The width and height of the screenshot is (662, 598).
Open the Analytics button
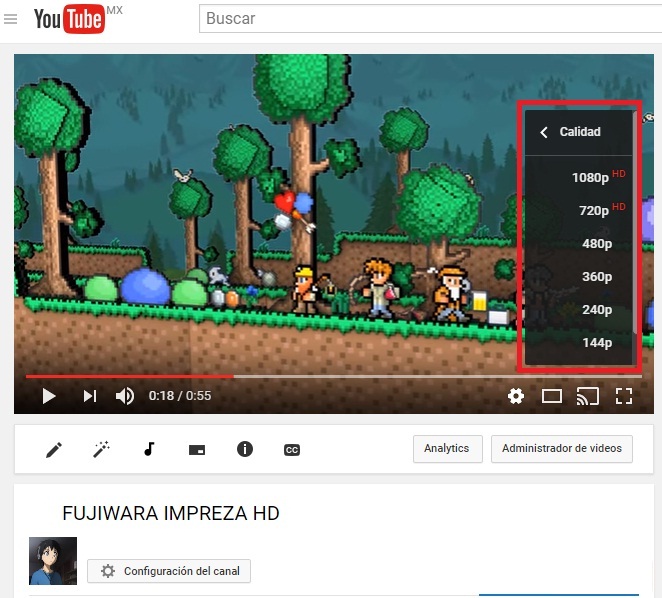coord(448,448)
